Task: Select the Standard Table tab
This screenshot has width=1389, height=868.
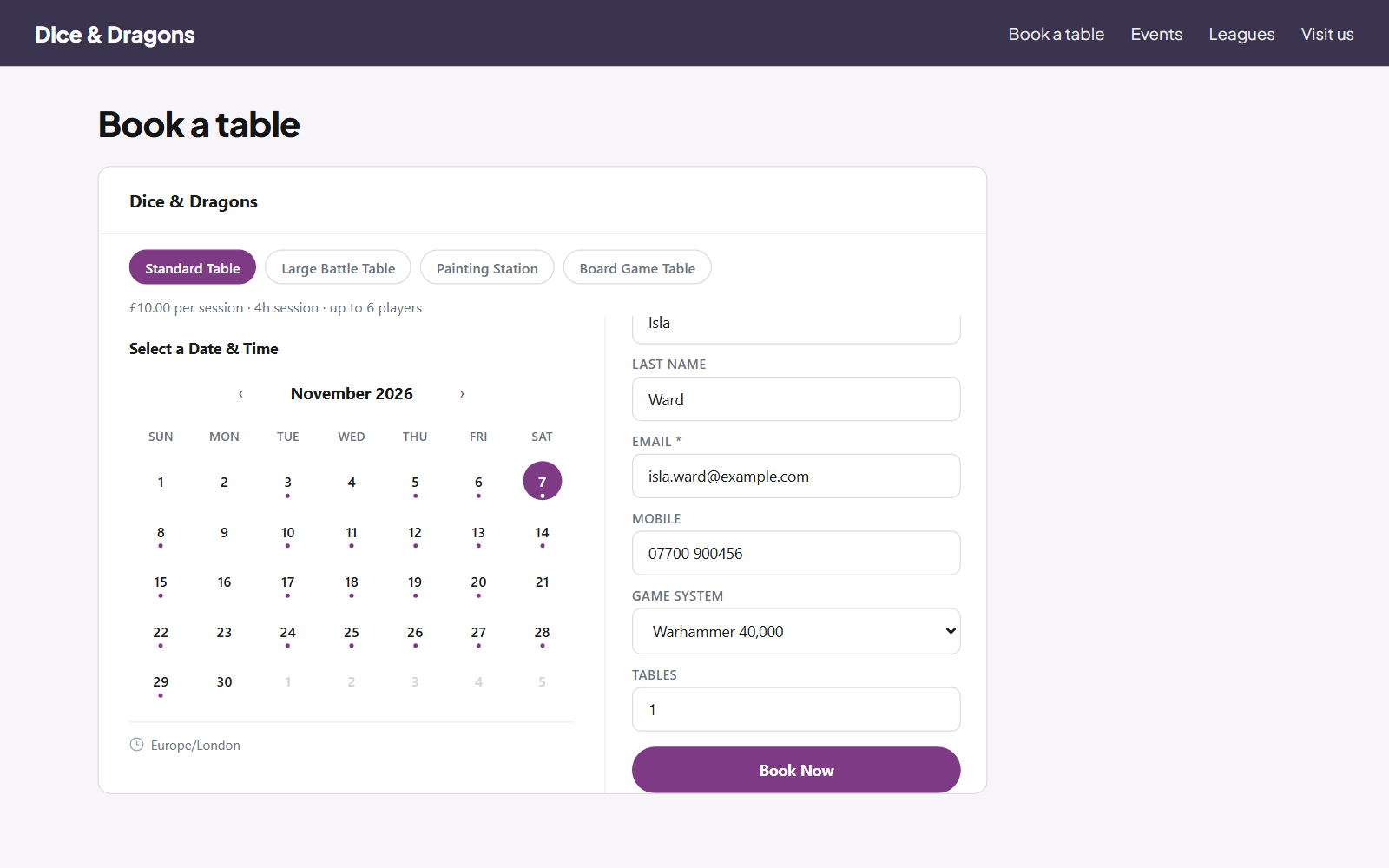Action: [x=193, y=267]
